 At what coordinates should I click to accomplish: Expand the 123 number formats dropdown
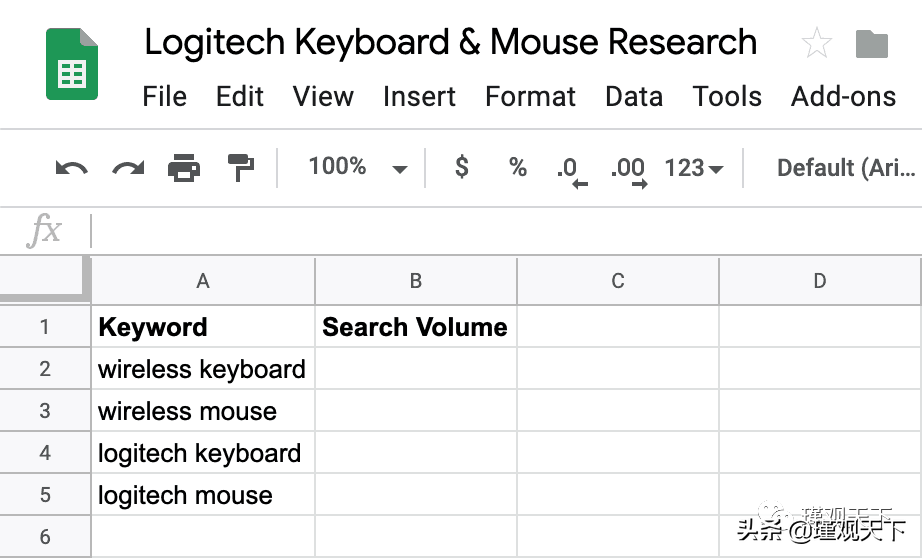pyautogui.click(x=694, y=168)
